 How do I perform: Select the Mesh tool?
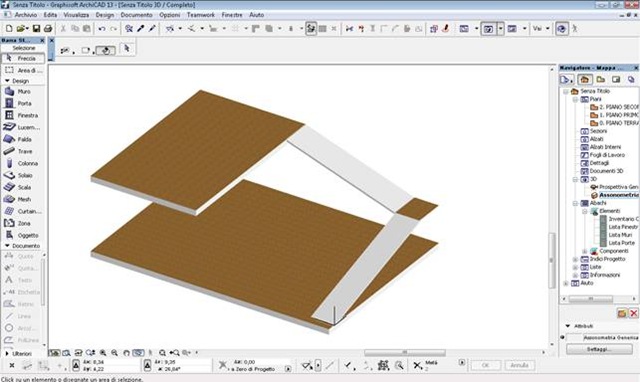pyautogui.click(x=22, y=199)
